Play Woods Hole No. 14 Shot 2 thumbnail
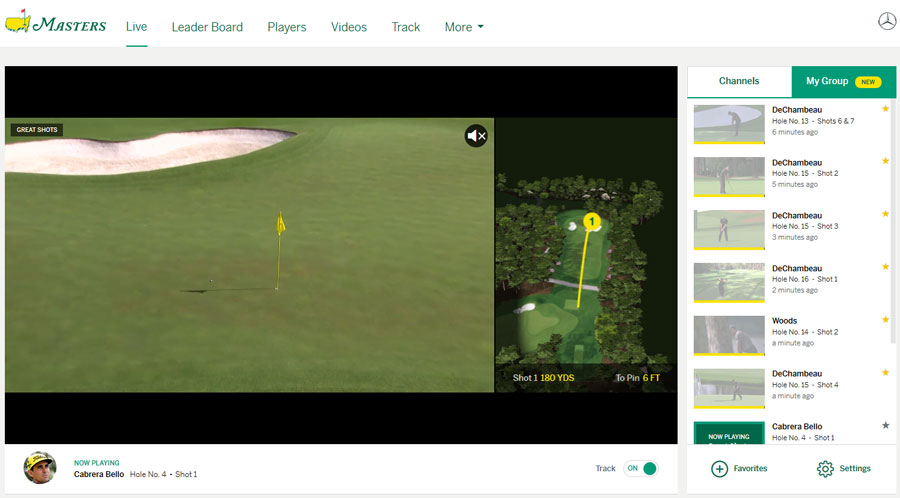Screen dimensions: 900x498 (729, 335)
